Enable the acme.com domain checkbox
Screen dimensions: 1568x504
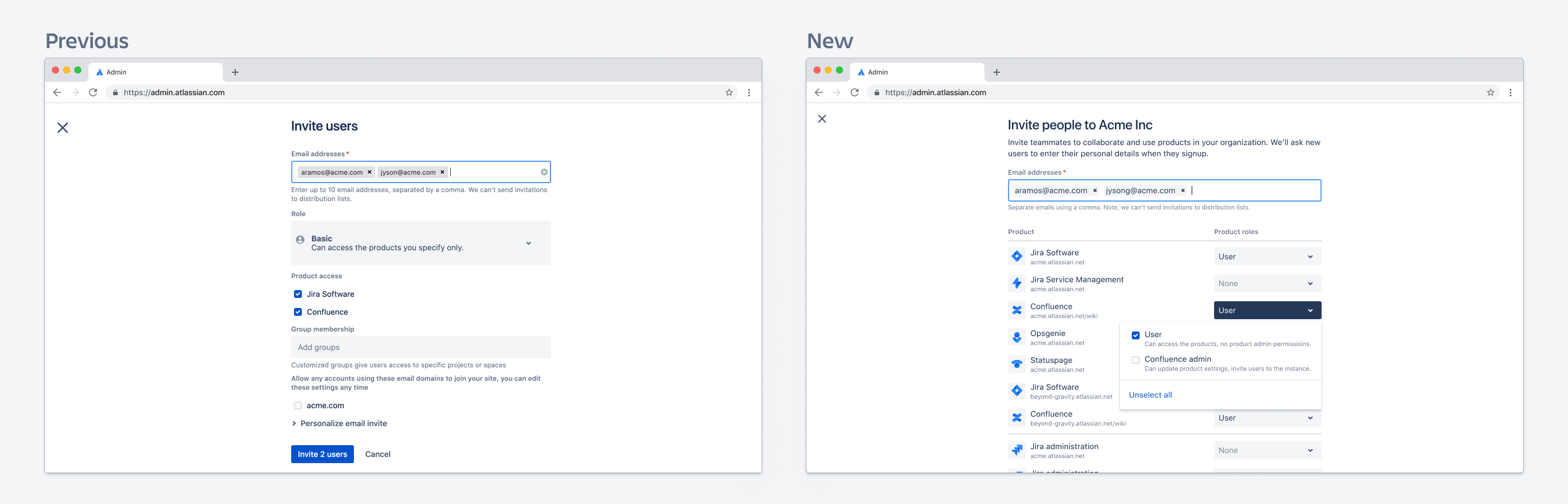click(298, 405)
